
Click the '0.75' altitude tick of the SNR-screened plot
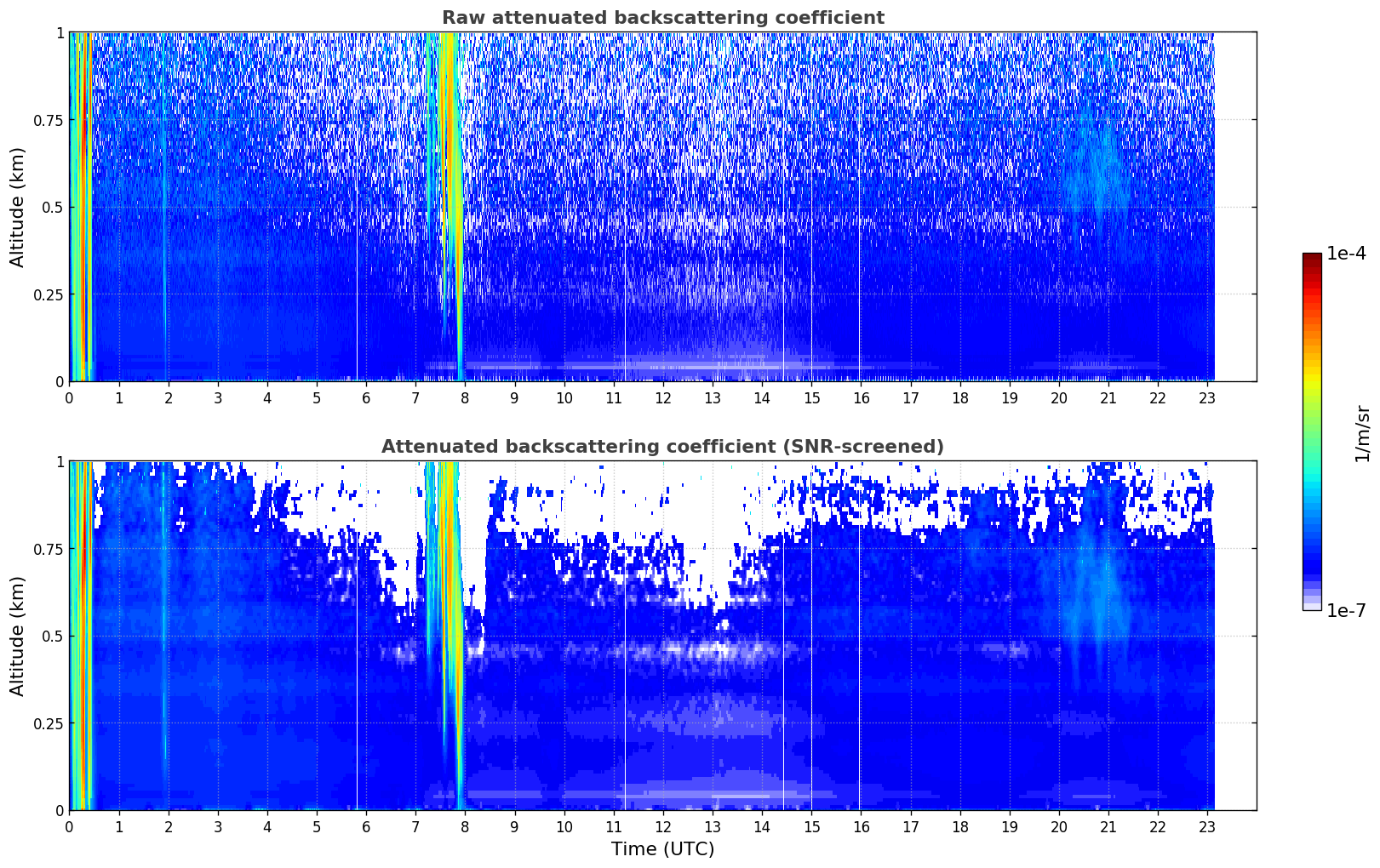tap(49, 549)
